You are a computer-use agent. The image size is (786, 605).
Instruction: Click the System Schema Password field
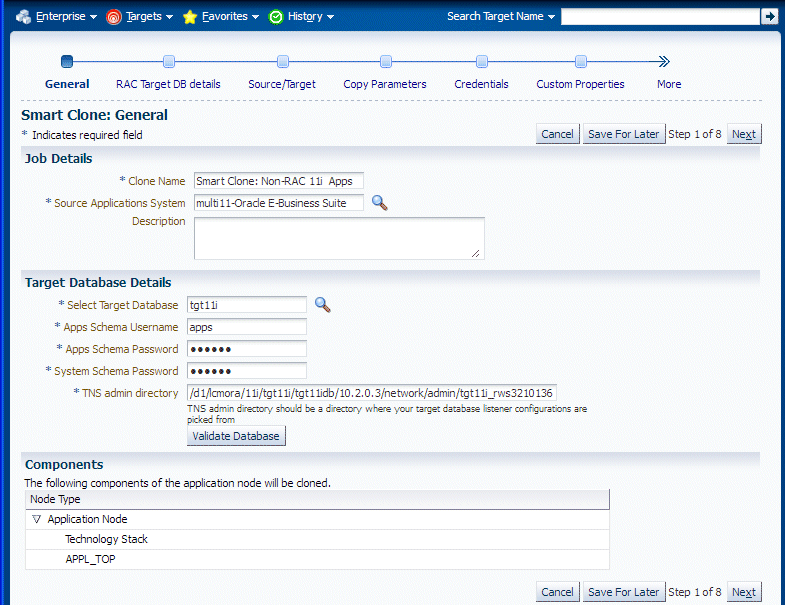tap(247, 371)
